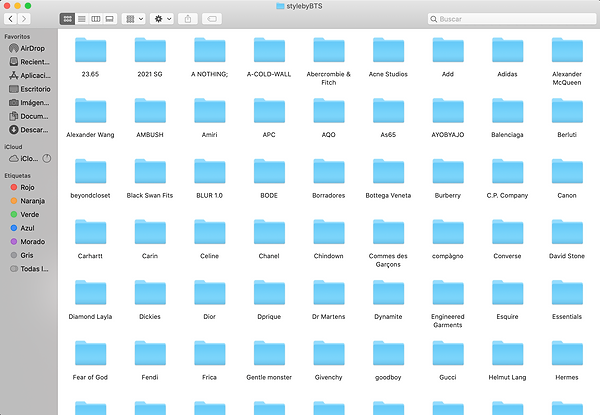The image size is (600, 415).
Task: Click the Givenchy folder name
Action: (329, 378)
